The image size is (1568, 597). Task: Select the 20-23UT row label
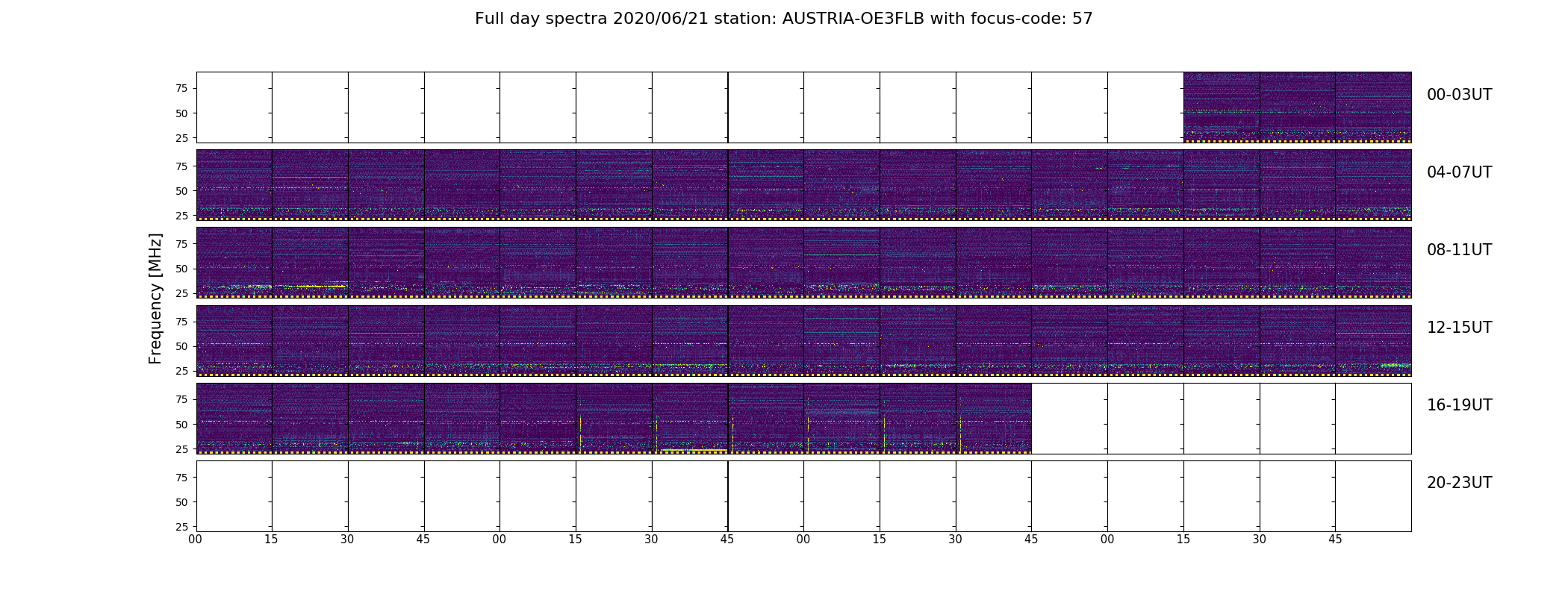1459,483
